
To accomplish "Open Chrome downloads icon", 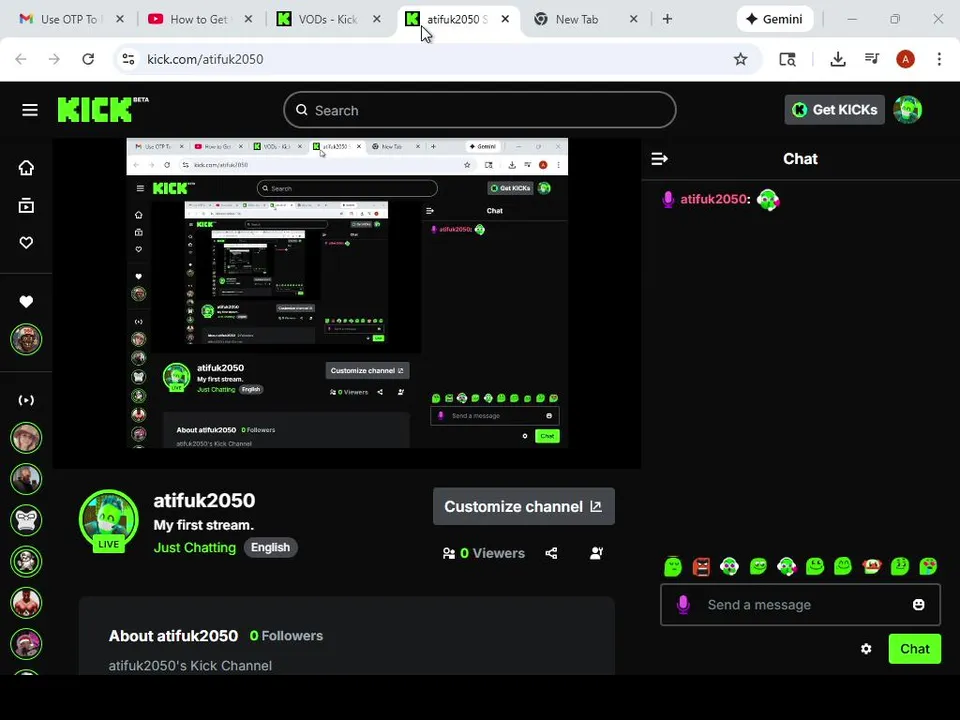I will point(838,59).
